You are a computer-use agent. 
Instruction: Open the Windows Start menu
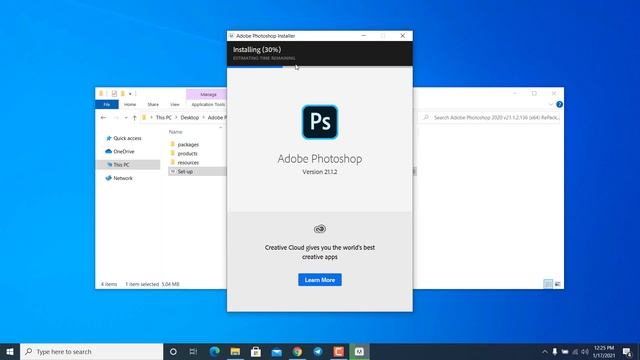point(10,352)
